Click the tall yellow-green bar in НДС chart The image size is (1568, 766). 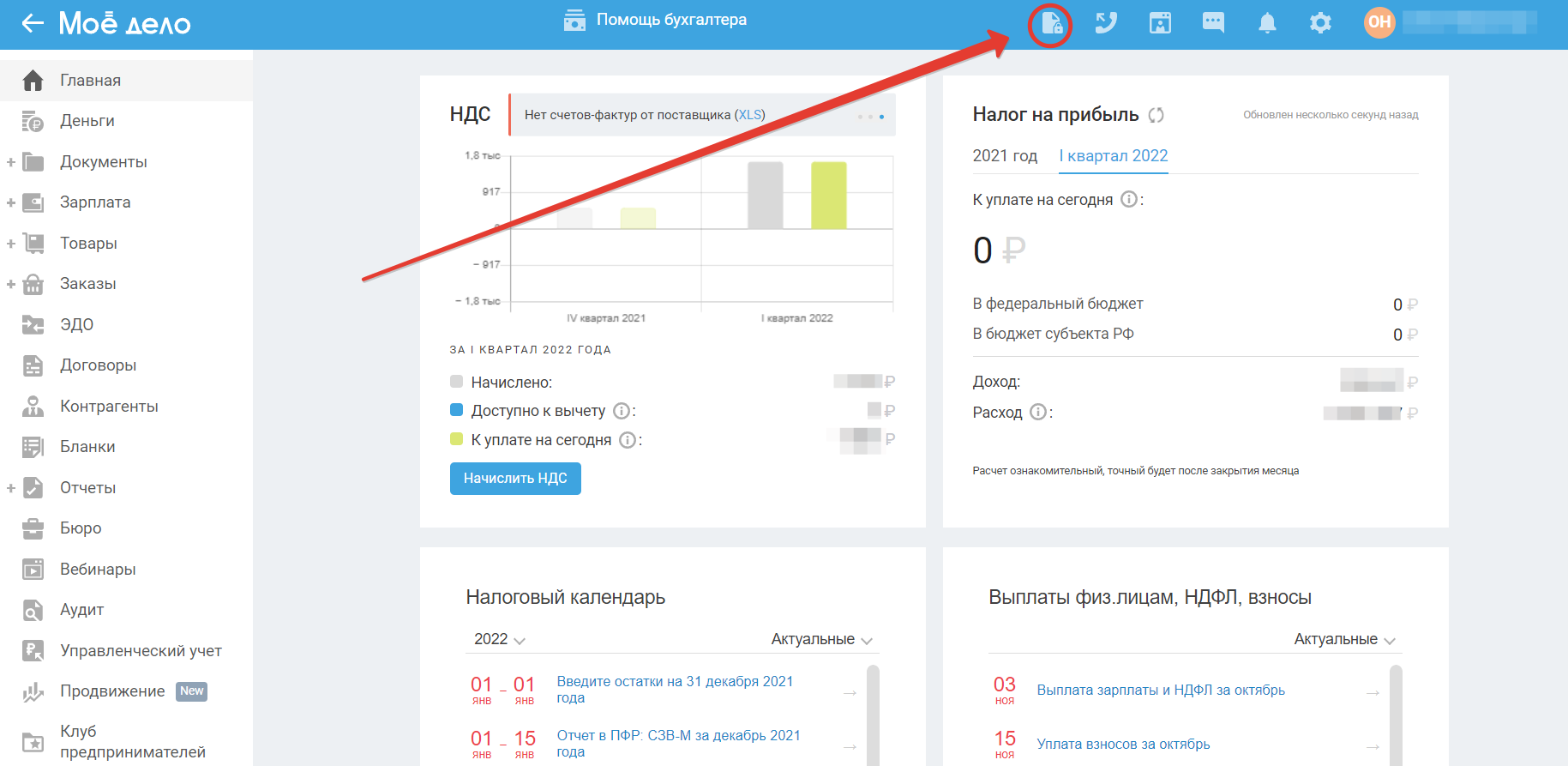pyautogui.click(x=828, y=196)
